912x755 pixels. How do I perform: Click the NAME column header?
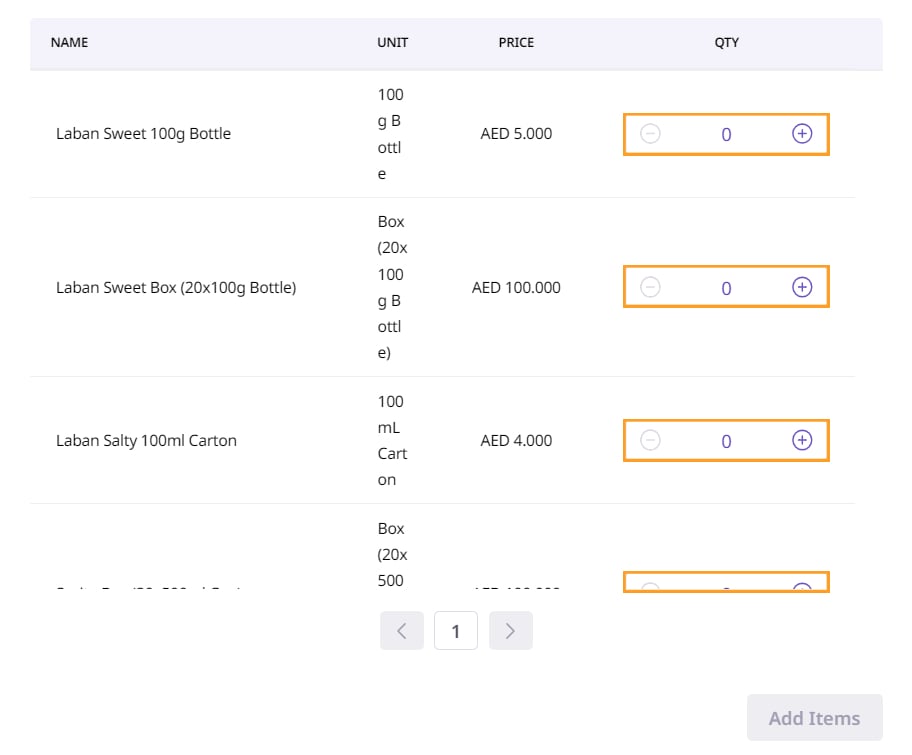pyautogui.click(x=70, y=43)
